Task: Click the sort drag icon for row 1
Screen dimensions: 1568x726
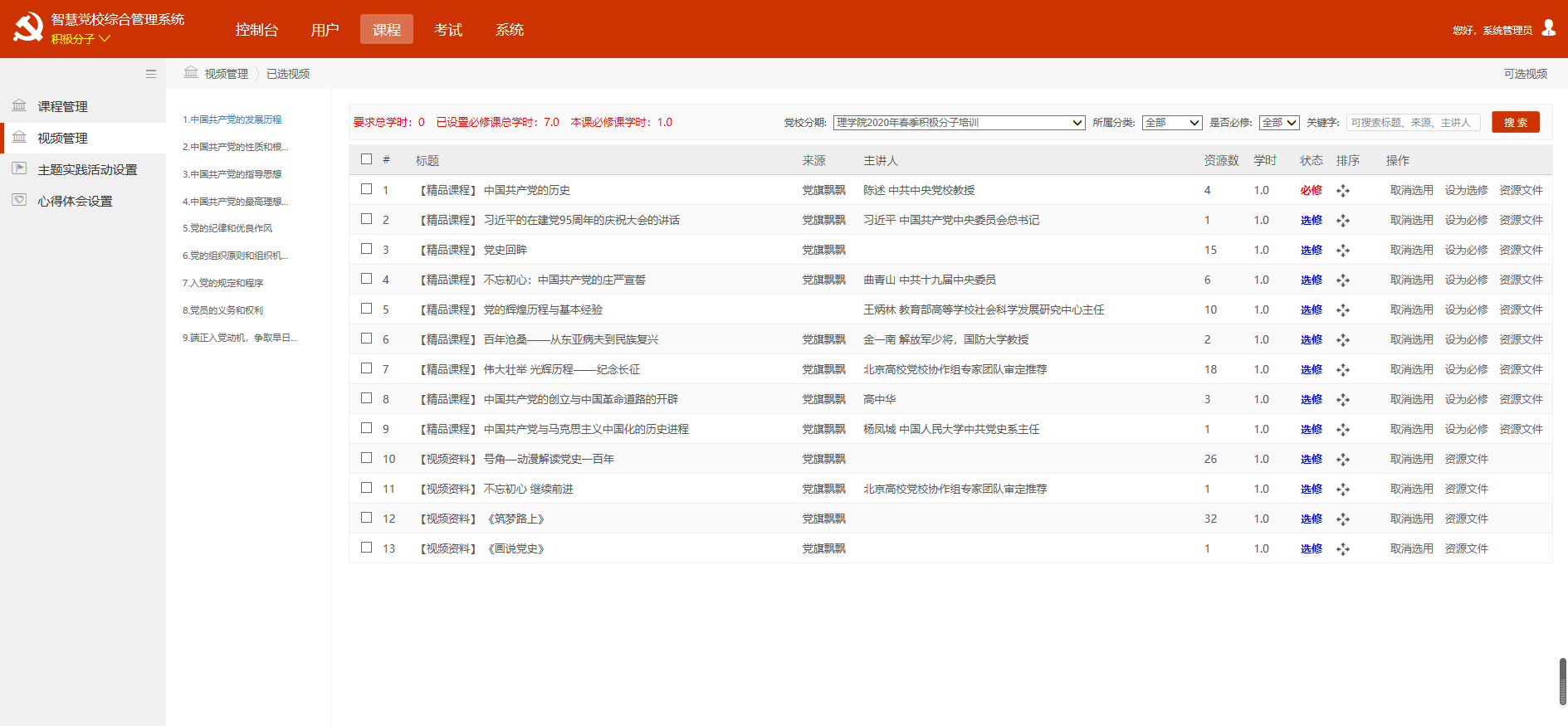Action: [x=1342, y=191]
